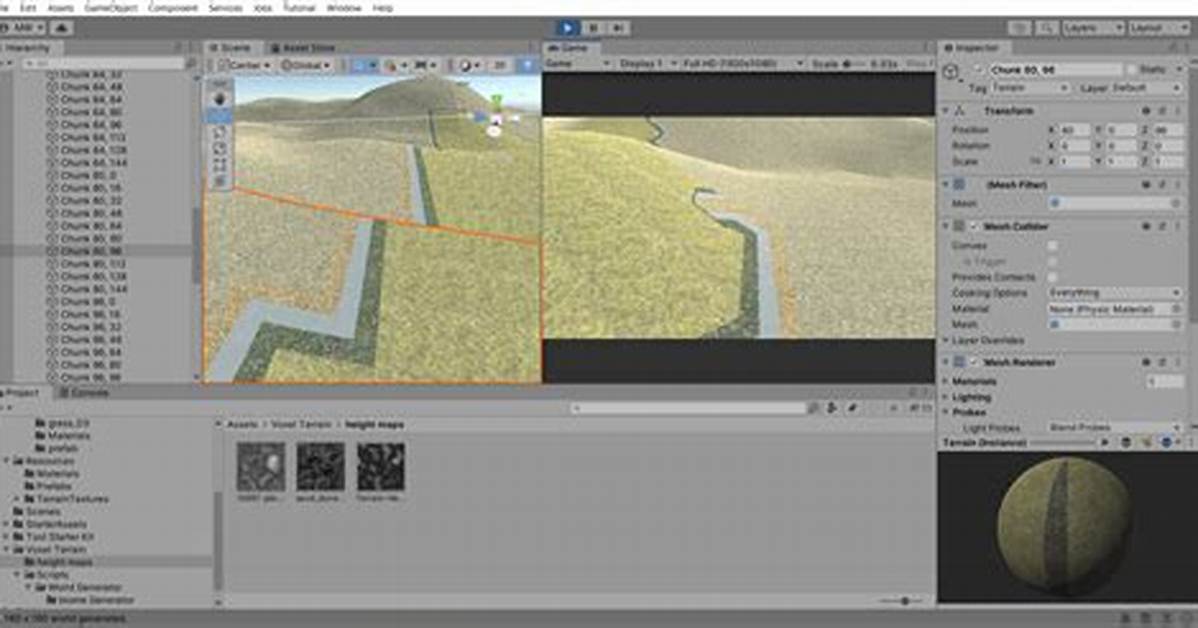The image size is (1198, 628).
Task: Open the Global handle rotation dropdown
Action: tap(307, 66)
